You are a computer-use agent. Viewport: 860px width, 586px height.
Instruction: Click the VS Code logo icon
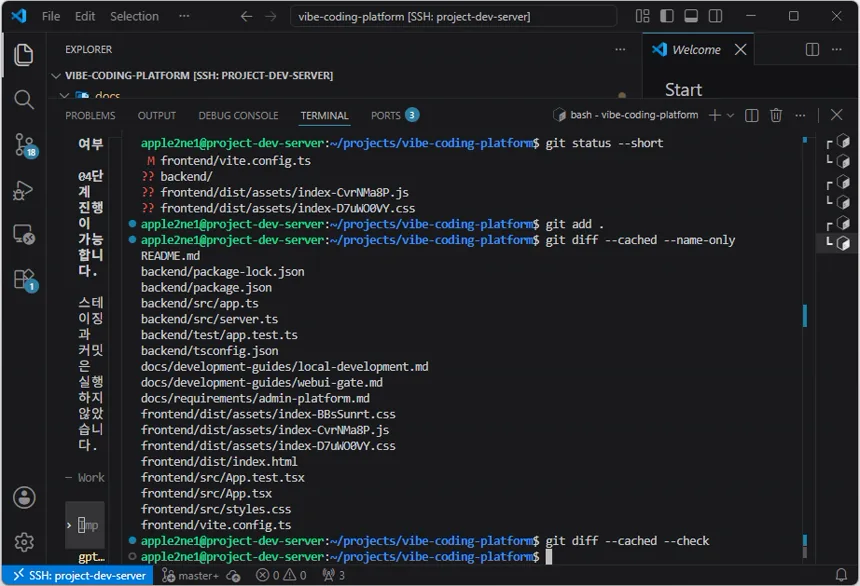coord(19,16)
